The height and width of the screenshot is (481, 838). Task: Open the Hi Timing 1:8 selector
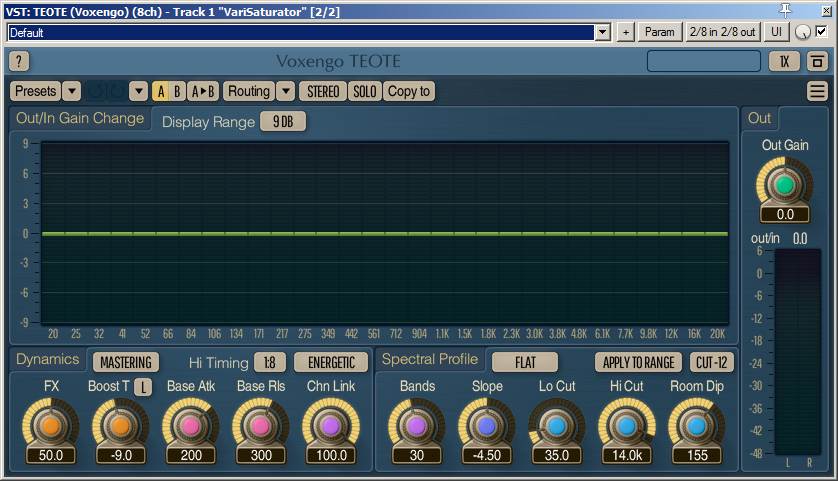coord(269,363)
